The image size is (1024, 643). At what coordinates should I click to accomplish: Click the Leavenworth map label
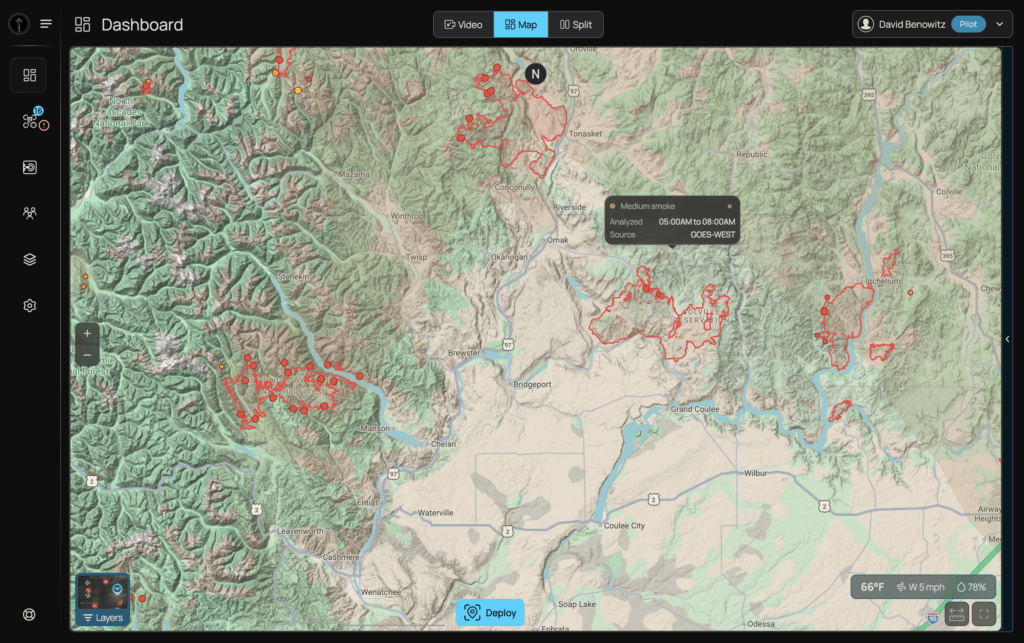(x=300, y=531)
